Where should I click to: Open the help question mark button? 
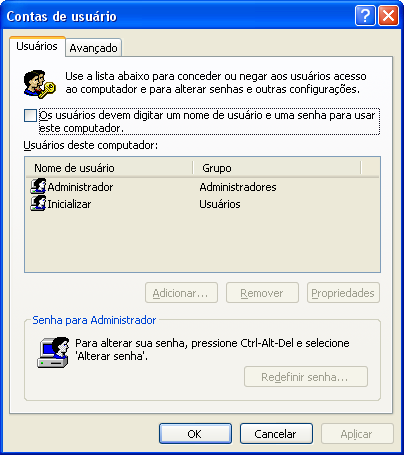point(365,15)
